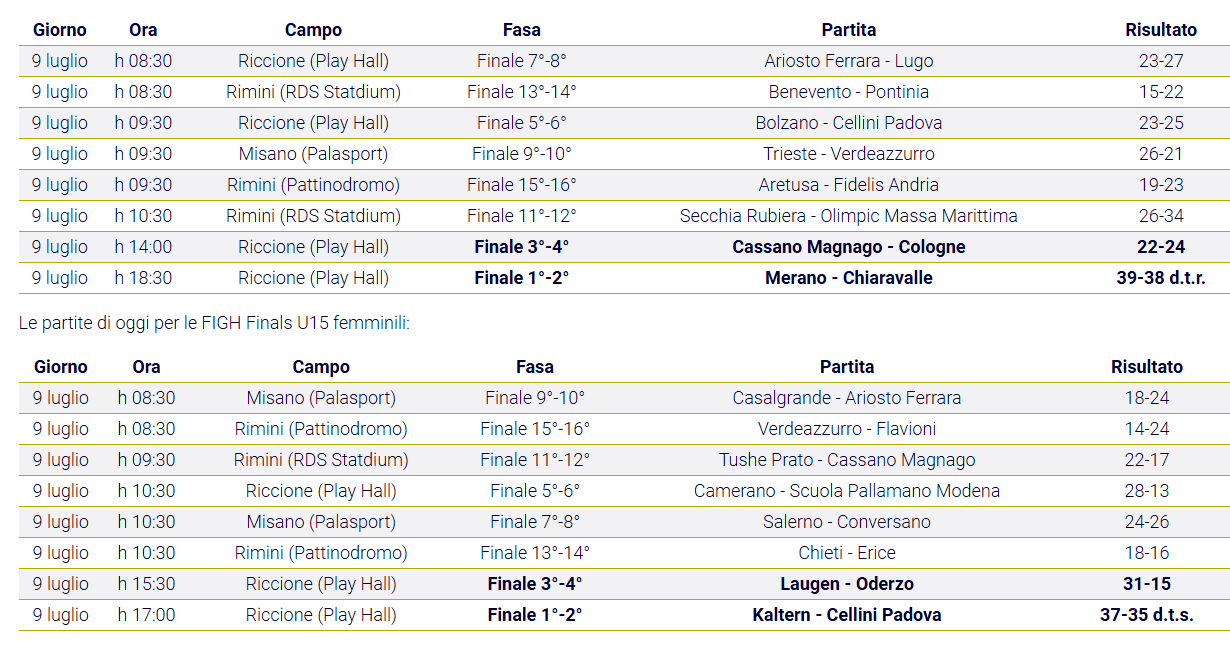The height and width of the screenshot is (650, 1230).
Task: Click the 'Partita' header in second table
Action: pos(847,367)
